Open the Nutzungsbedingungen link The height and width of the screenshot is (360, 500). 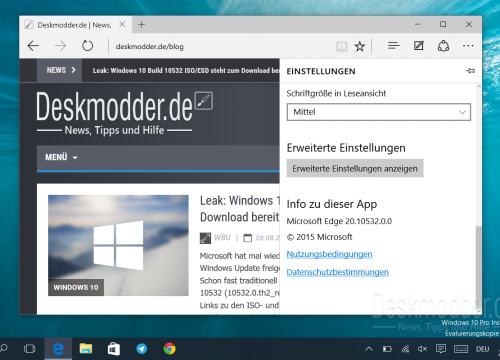click(329, 254)
